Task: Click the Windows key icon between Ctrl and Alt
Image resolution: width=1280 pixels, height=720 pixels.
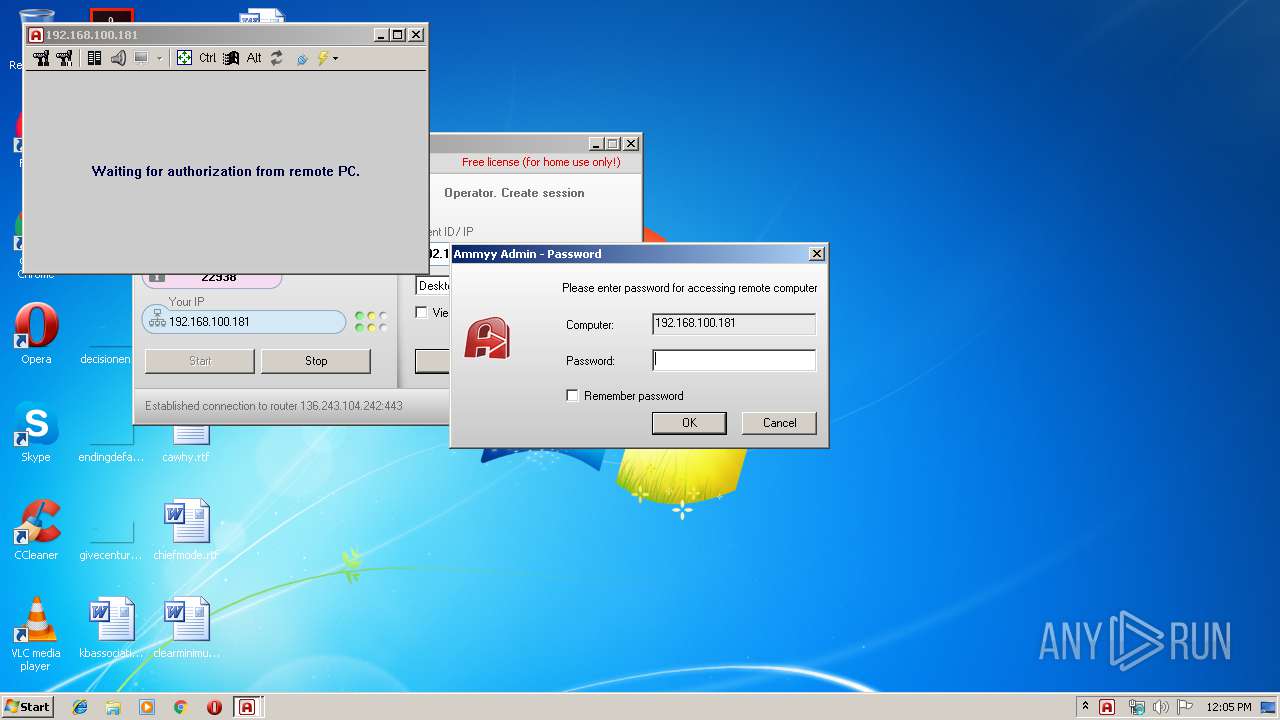Action: (x=231, y=58)
